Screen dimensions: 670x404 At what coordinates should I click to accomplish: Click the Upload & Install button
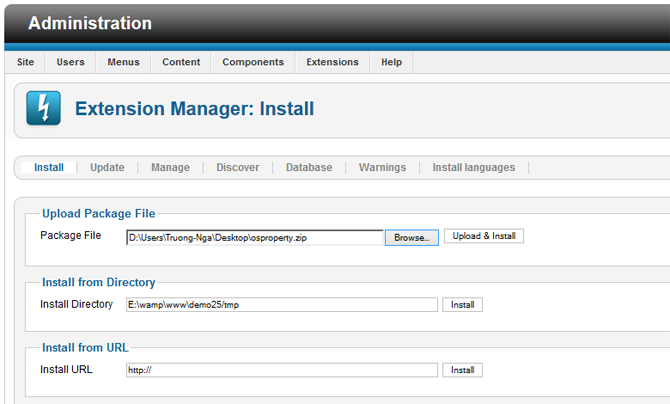pos(484,236)
